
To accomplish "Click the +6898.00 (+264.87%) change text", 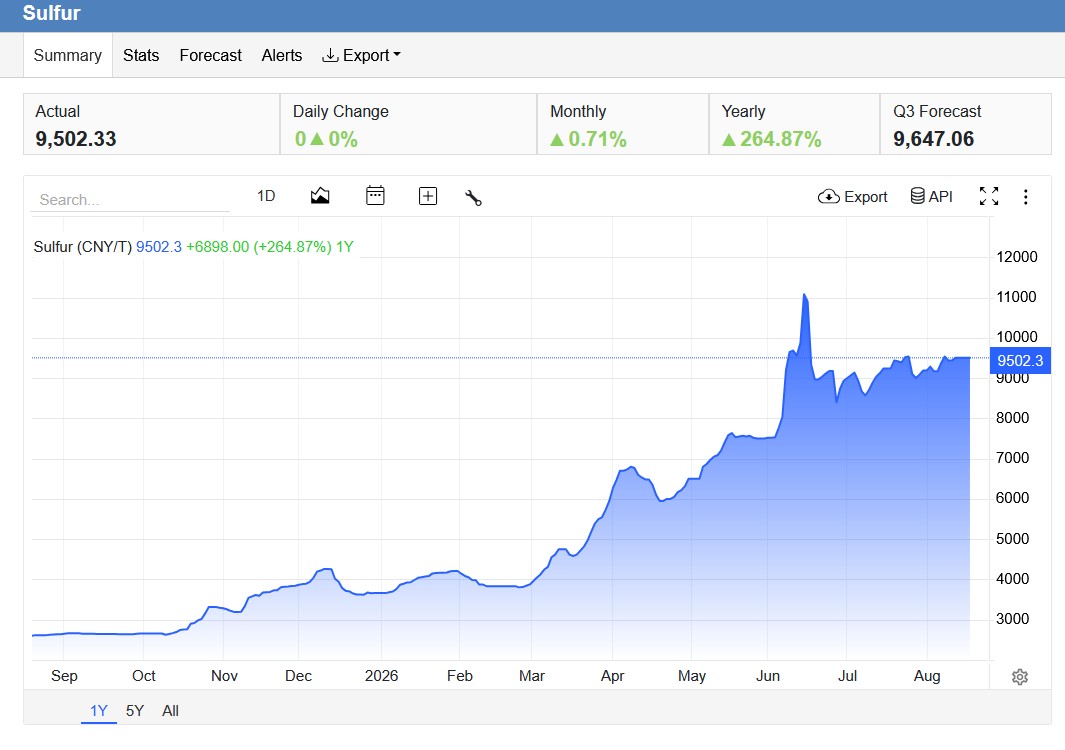I will coord(259,247).
